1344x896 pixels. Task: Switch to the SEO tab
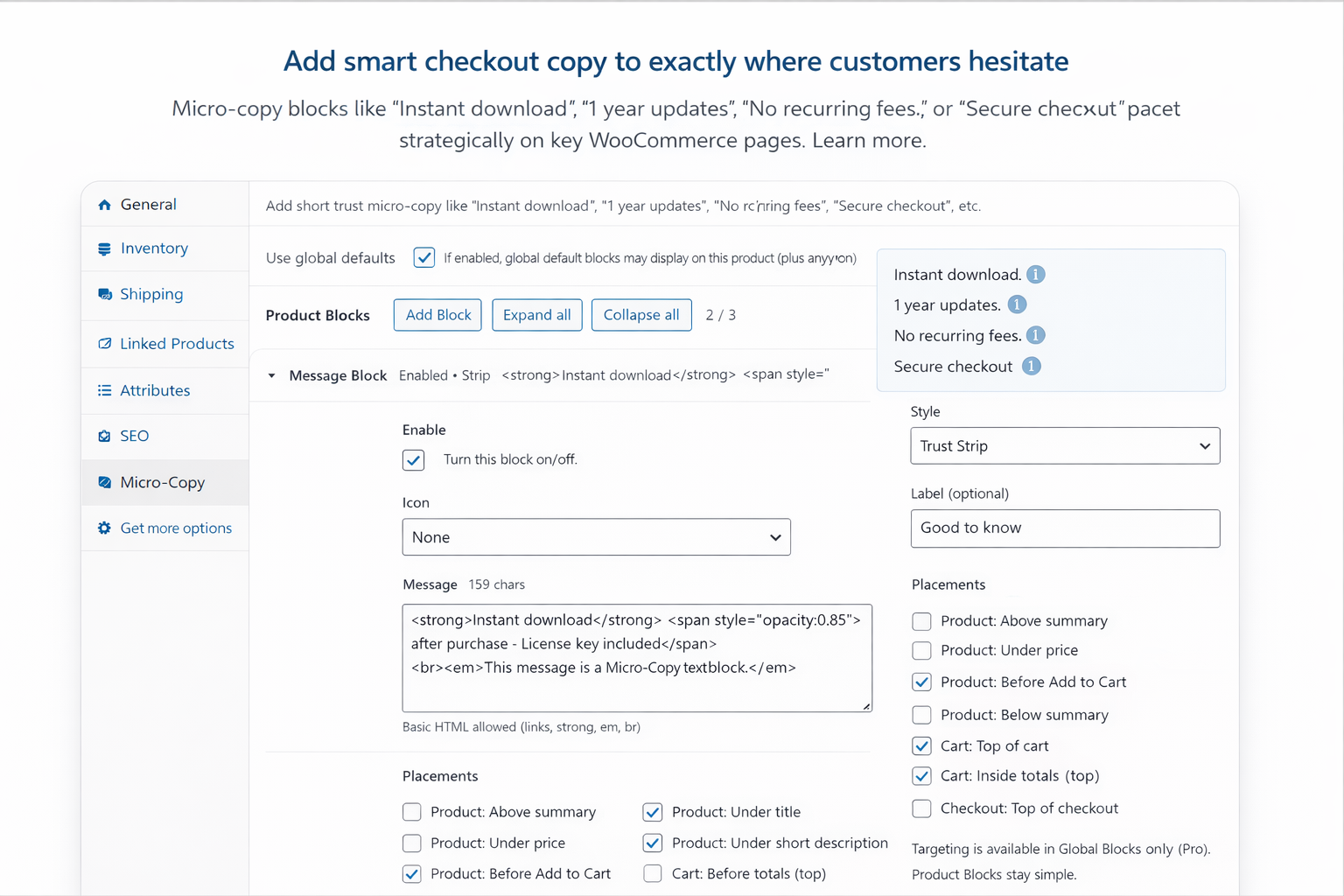point(134,436)
